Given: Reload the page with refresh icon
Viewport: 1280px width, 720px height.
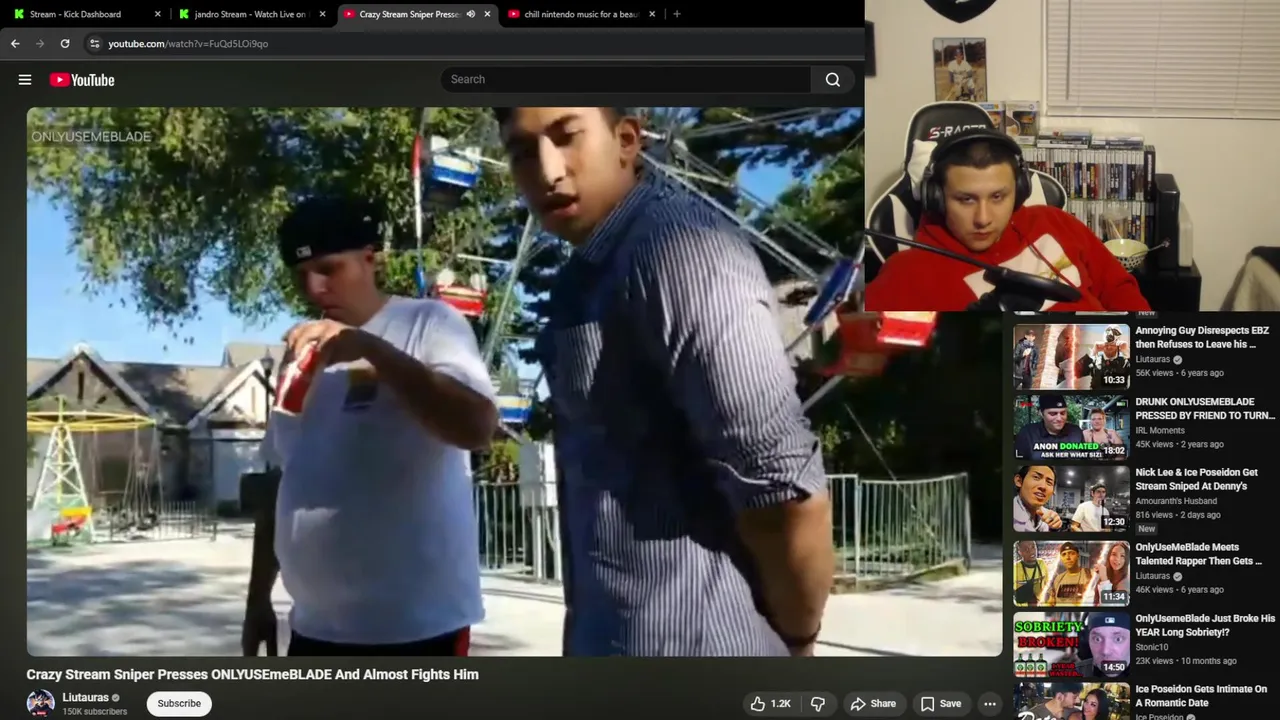Looking at the screenshot, I should click(x=65, y=44).
